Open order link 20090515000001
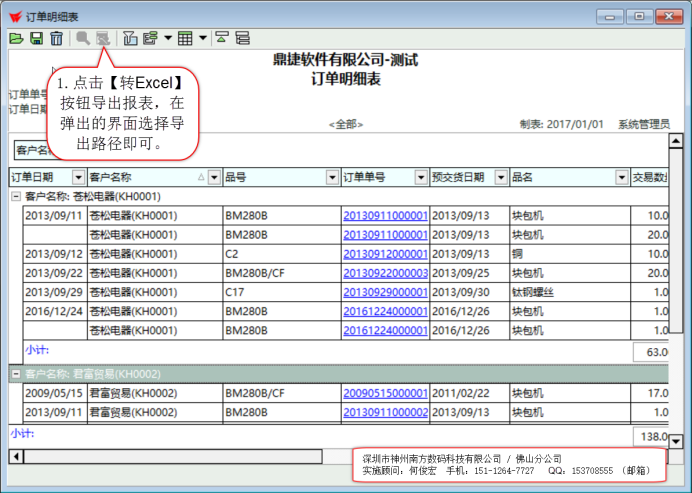This screenshot has width=692, height=493. [385, 393]
